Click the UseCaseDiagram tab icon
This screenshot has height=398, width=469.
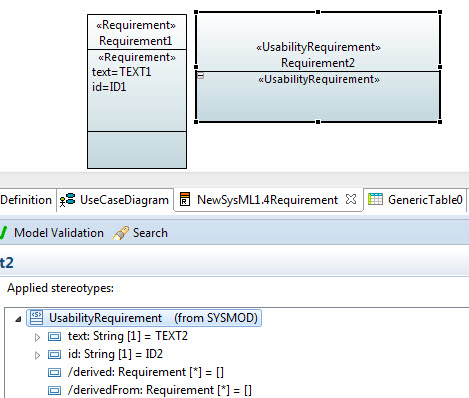pos(67,200)
